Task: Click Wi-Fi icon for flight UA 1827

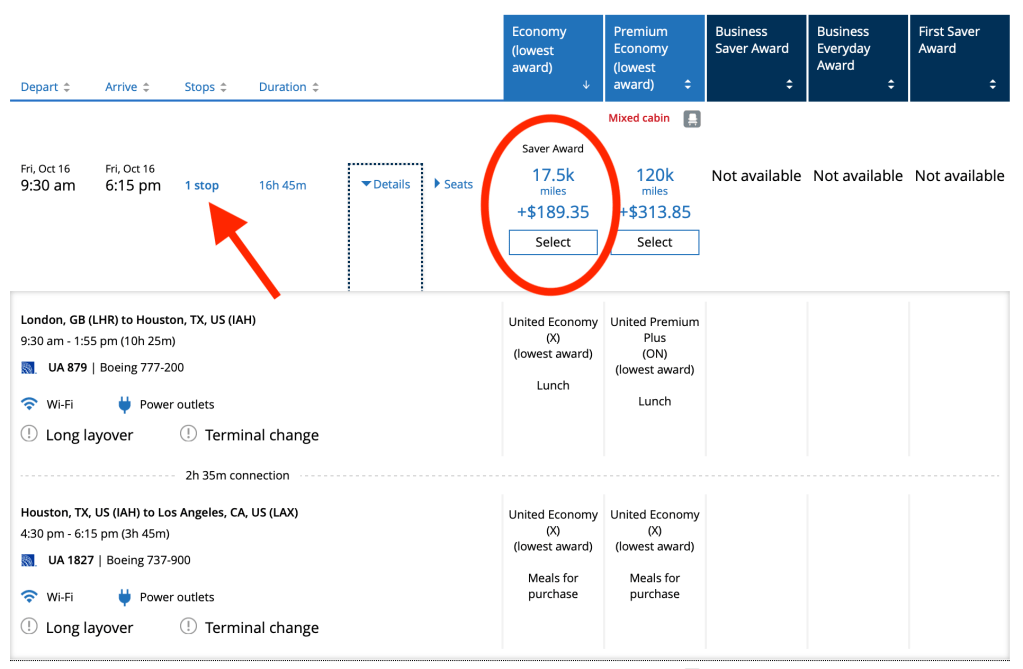Action: (30, 597)
